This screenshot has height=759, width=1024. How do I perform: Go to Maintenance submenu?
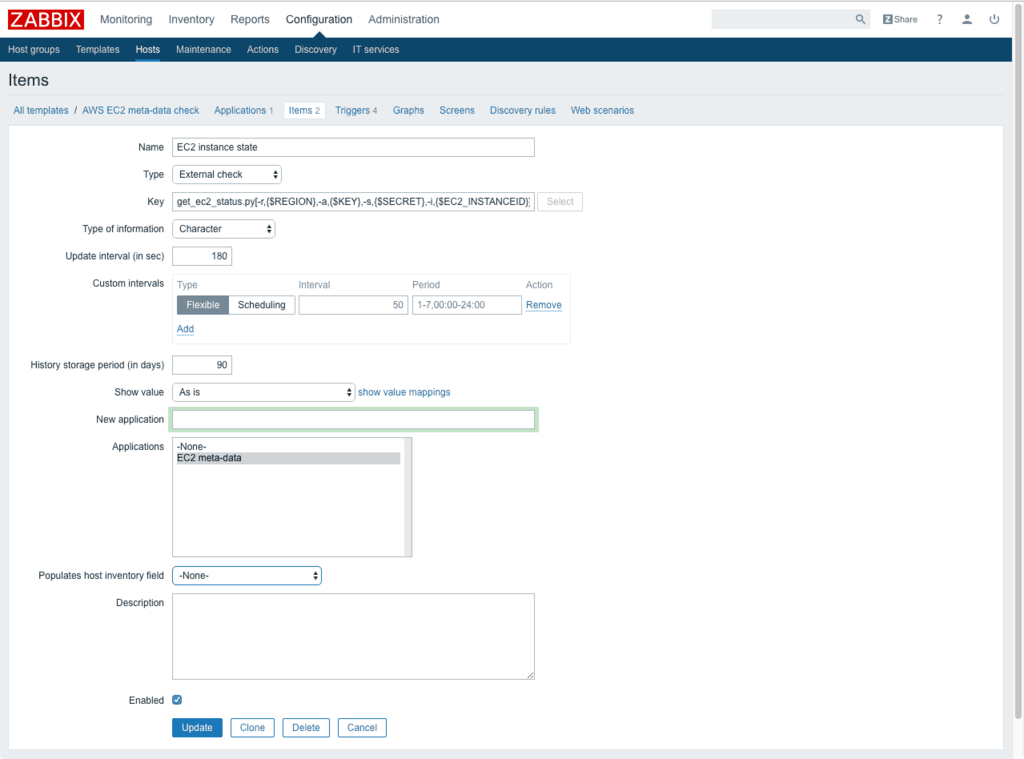(203, 50)
